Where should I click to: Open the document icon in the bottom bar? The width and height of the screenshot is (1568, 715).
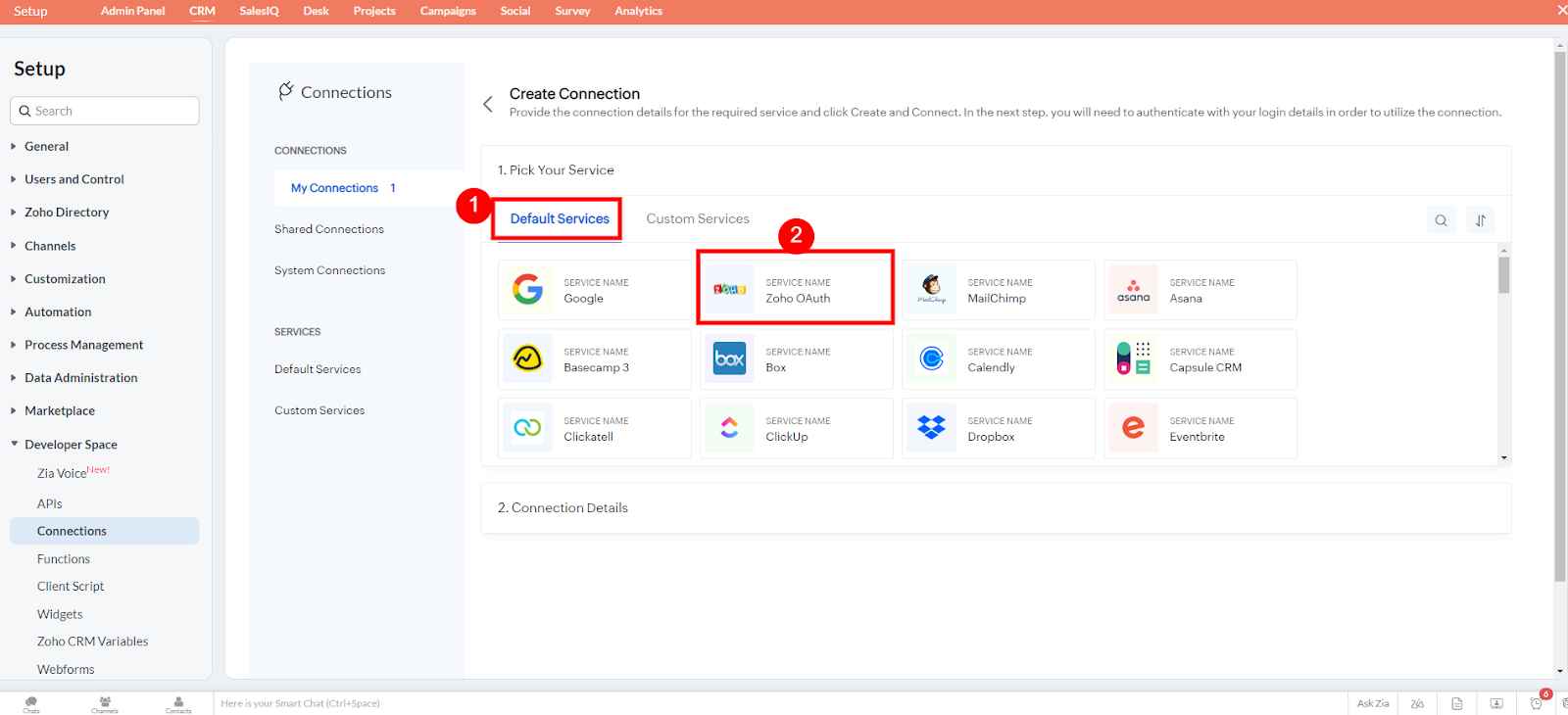pos(1457,703)
